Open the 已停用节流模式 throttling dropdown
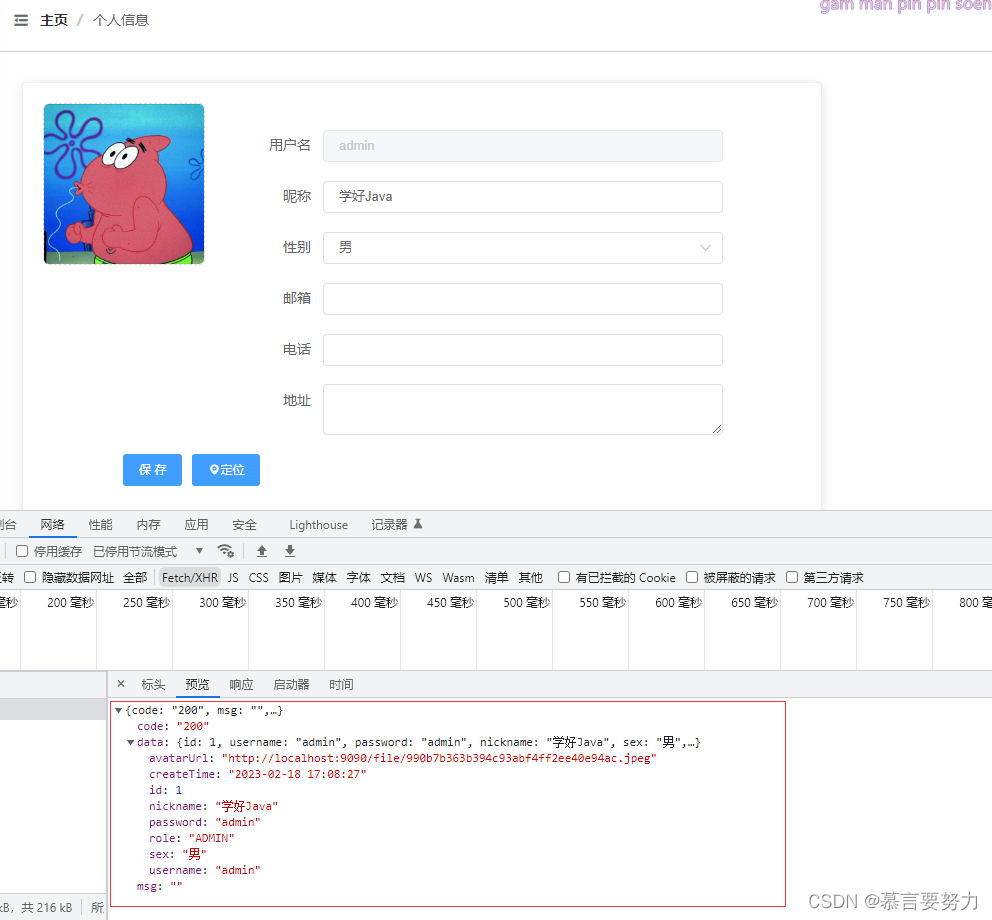 (x=148, y=551)
